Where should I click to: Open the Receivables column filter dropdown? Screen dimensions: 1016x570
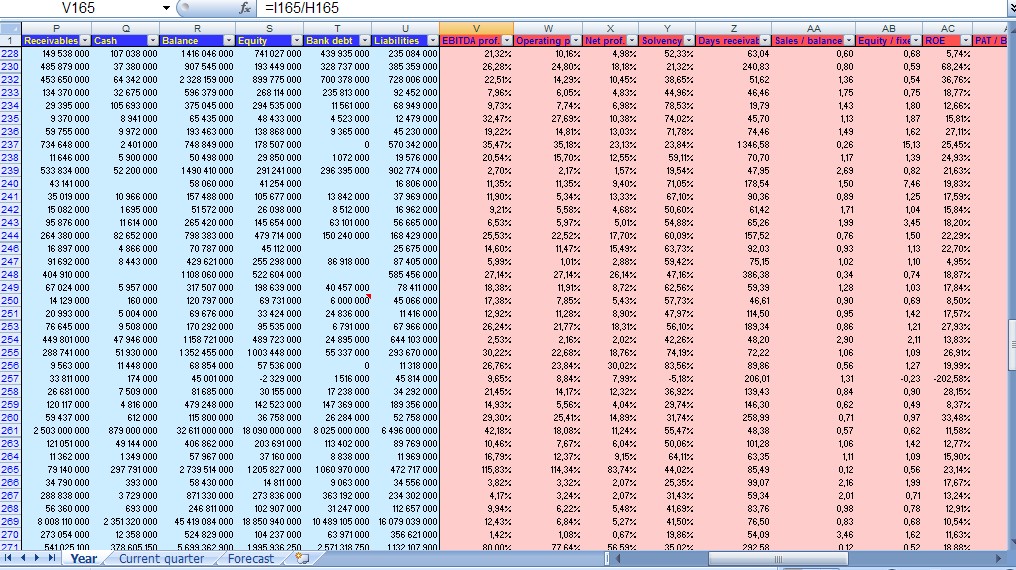pos(84,40)
